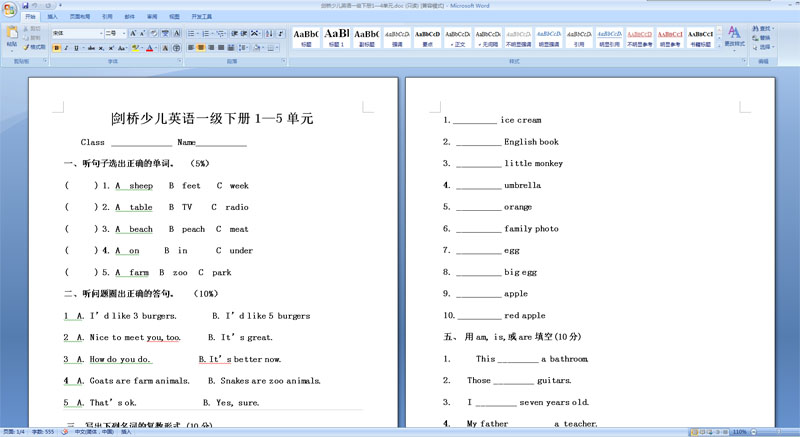The height and width of the screenshot is (437, 800).
Task: Apply the 标题 1 heading style
Action: coord(336,38)
